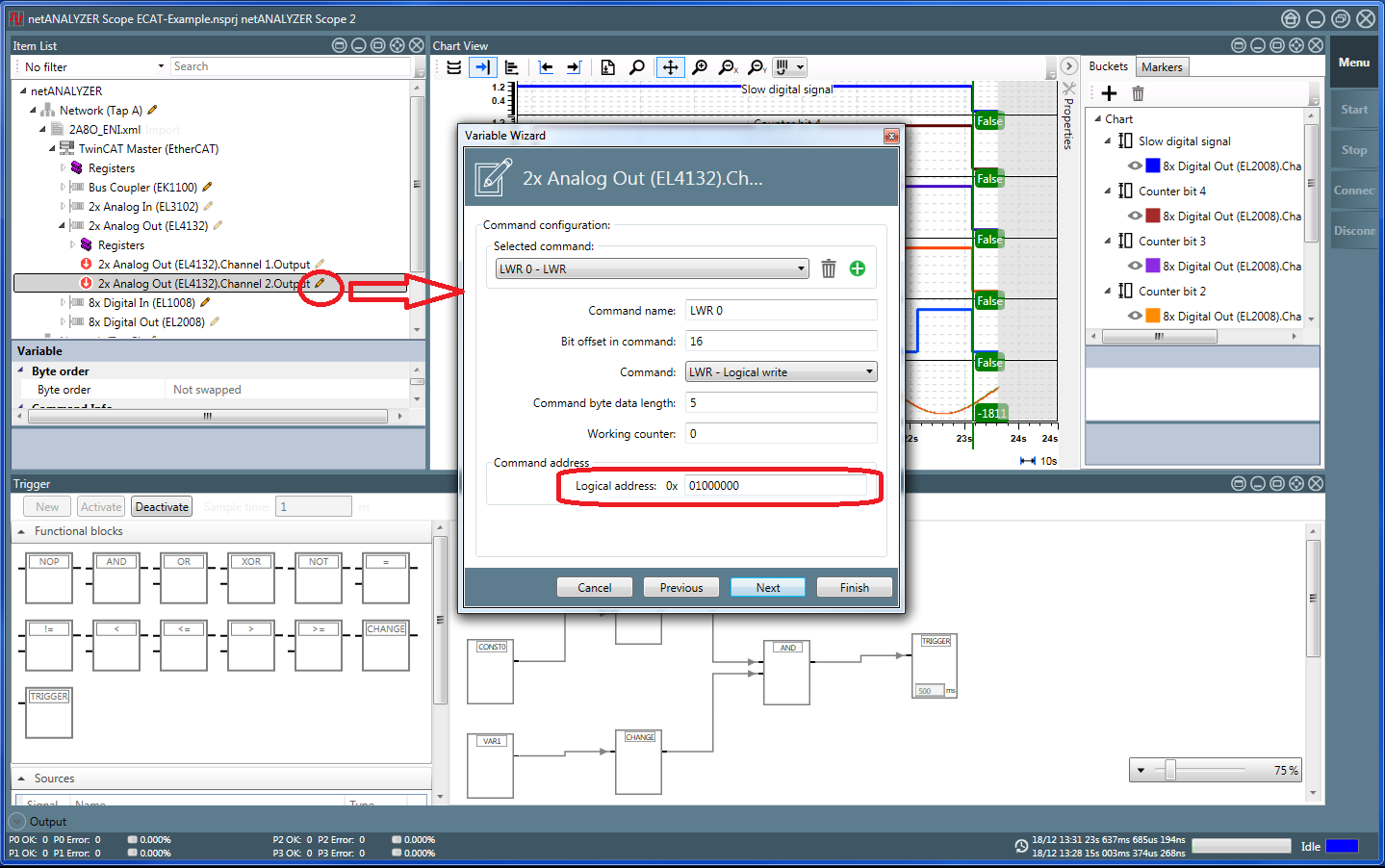Click the Zoom In magnifier icon
The height and width of the screenshot is (868, 1385).
click(700, 66)
